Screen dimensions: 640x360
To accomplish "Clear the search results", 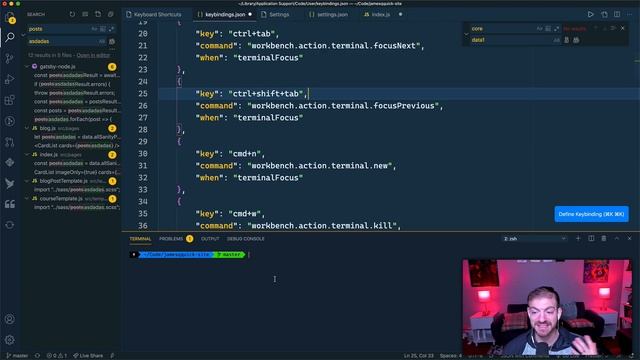I will point(85,14).
